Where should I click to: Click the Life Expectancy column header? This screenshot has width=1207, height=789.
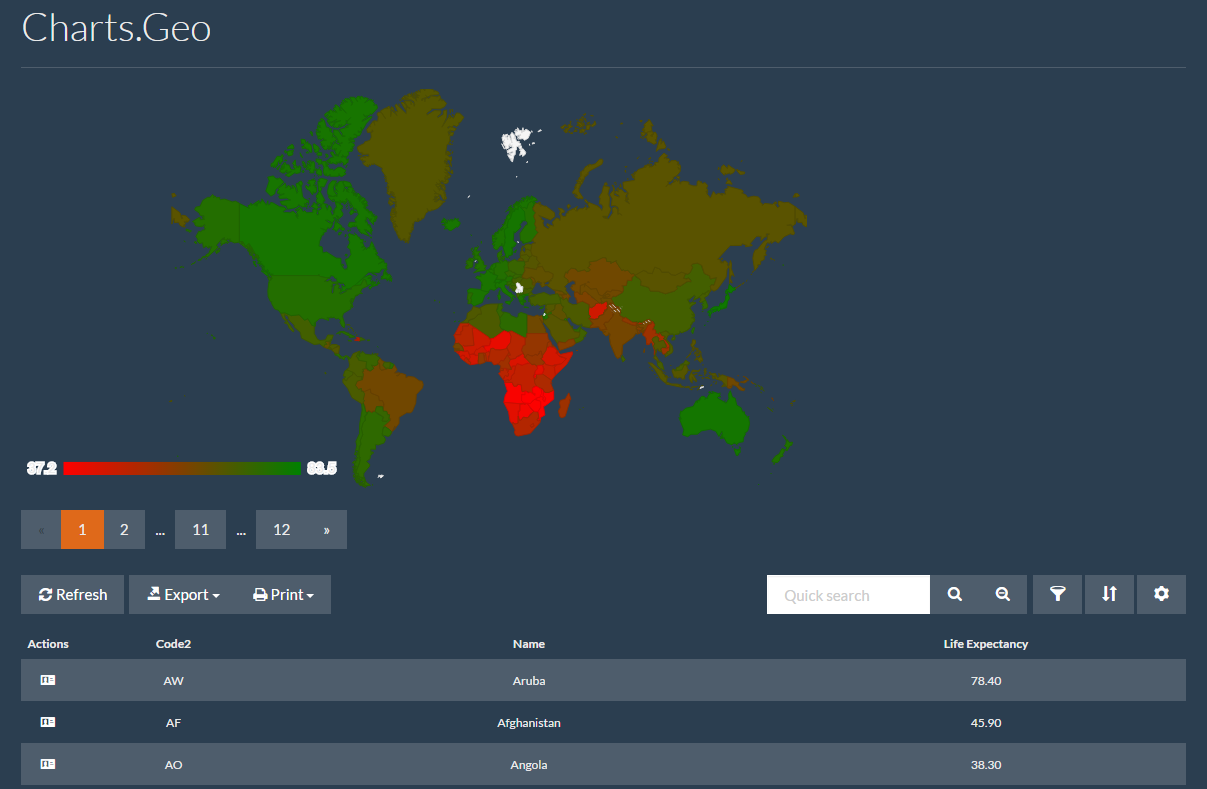(x=985, y=644)
